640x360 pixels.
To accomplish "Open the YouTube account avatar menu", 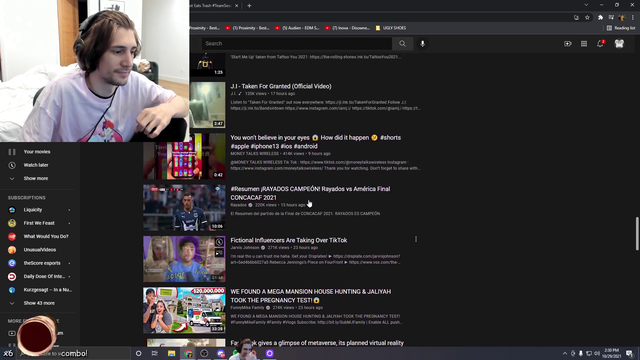I will (619, 44).
